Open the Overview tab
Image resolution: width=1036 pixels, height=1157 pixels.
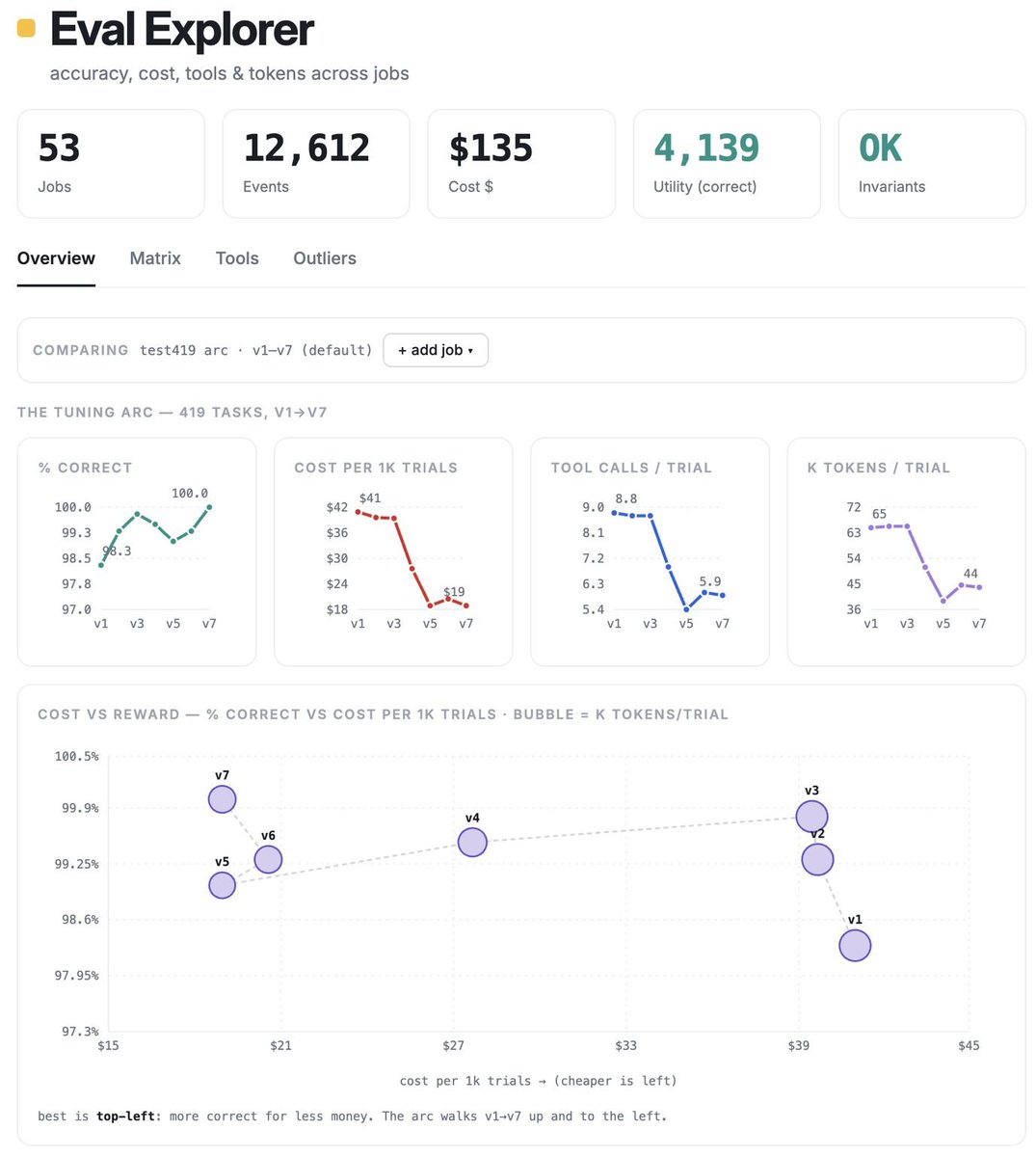[x=56, y=258]
